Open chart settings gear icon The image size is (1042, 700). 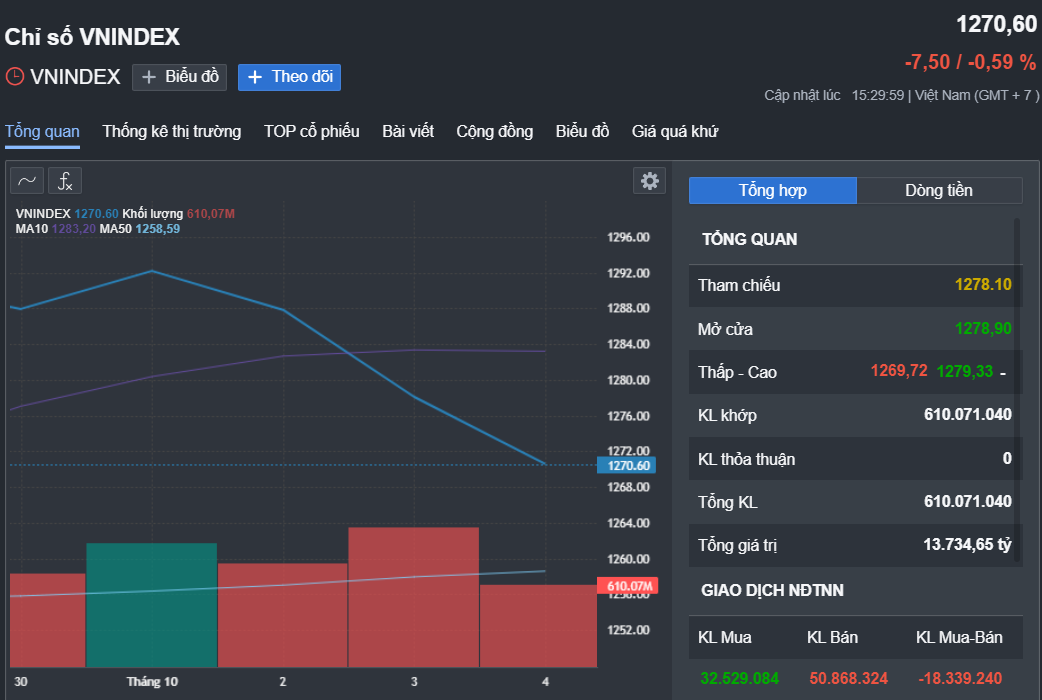[x=649, y=181]
